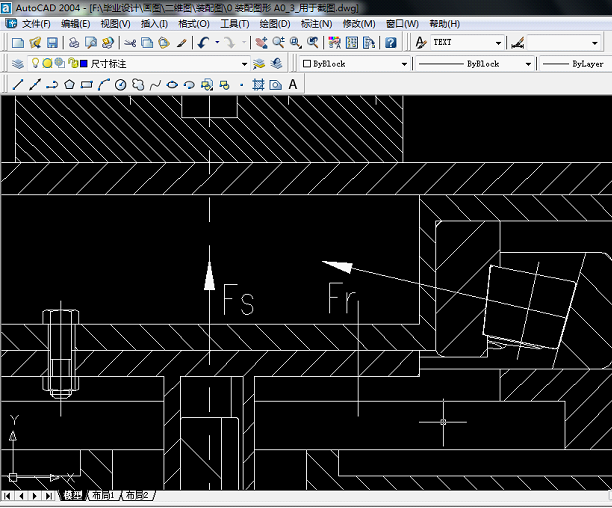Open Properties palette icon

point(334,43)
